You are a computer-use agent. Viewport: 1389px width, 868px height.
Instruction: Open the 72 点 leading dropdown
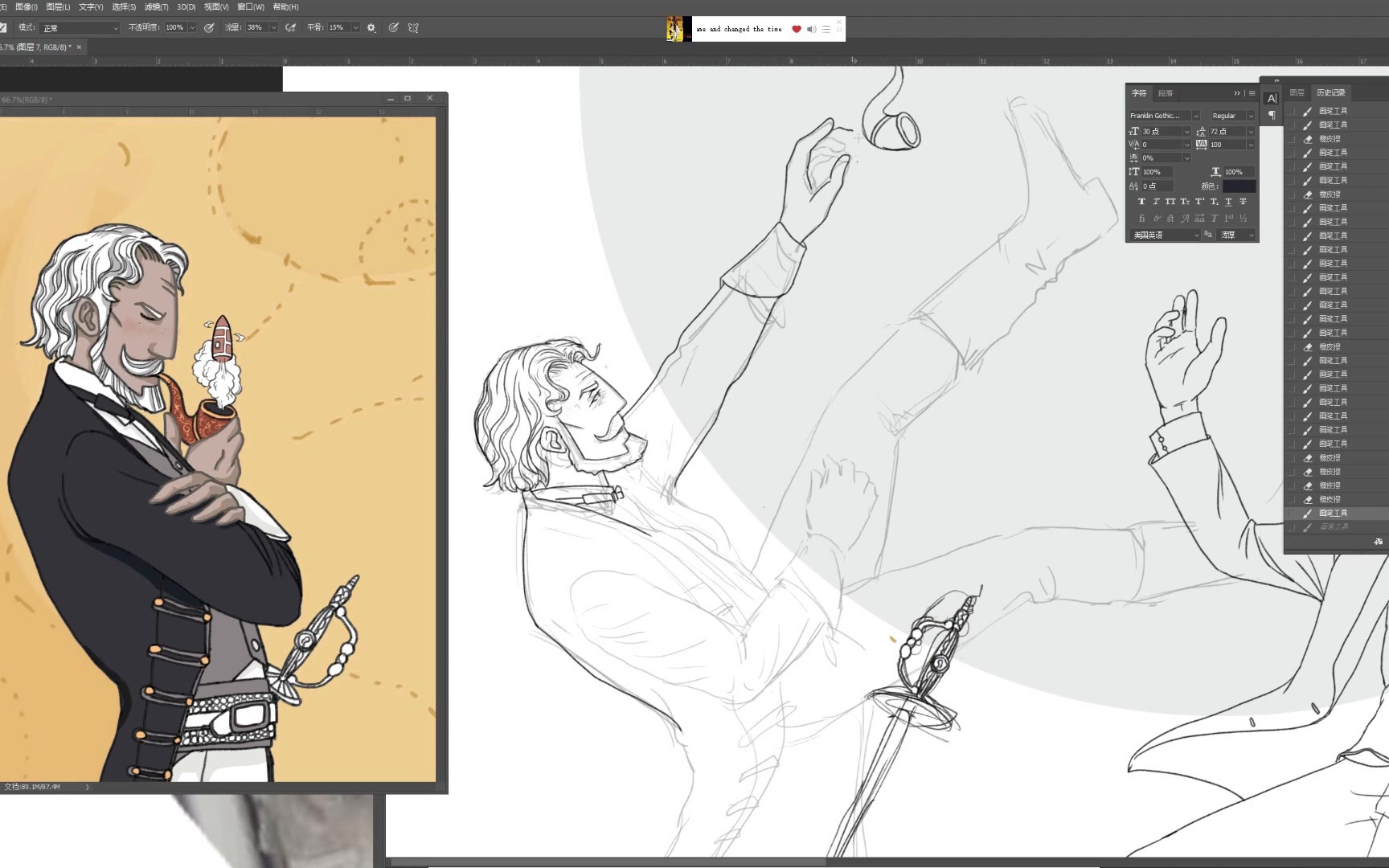[1251, 131]
